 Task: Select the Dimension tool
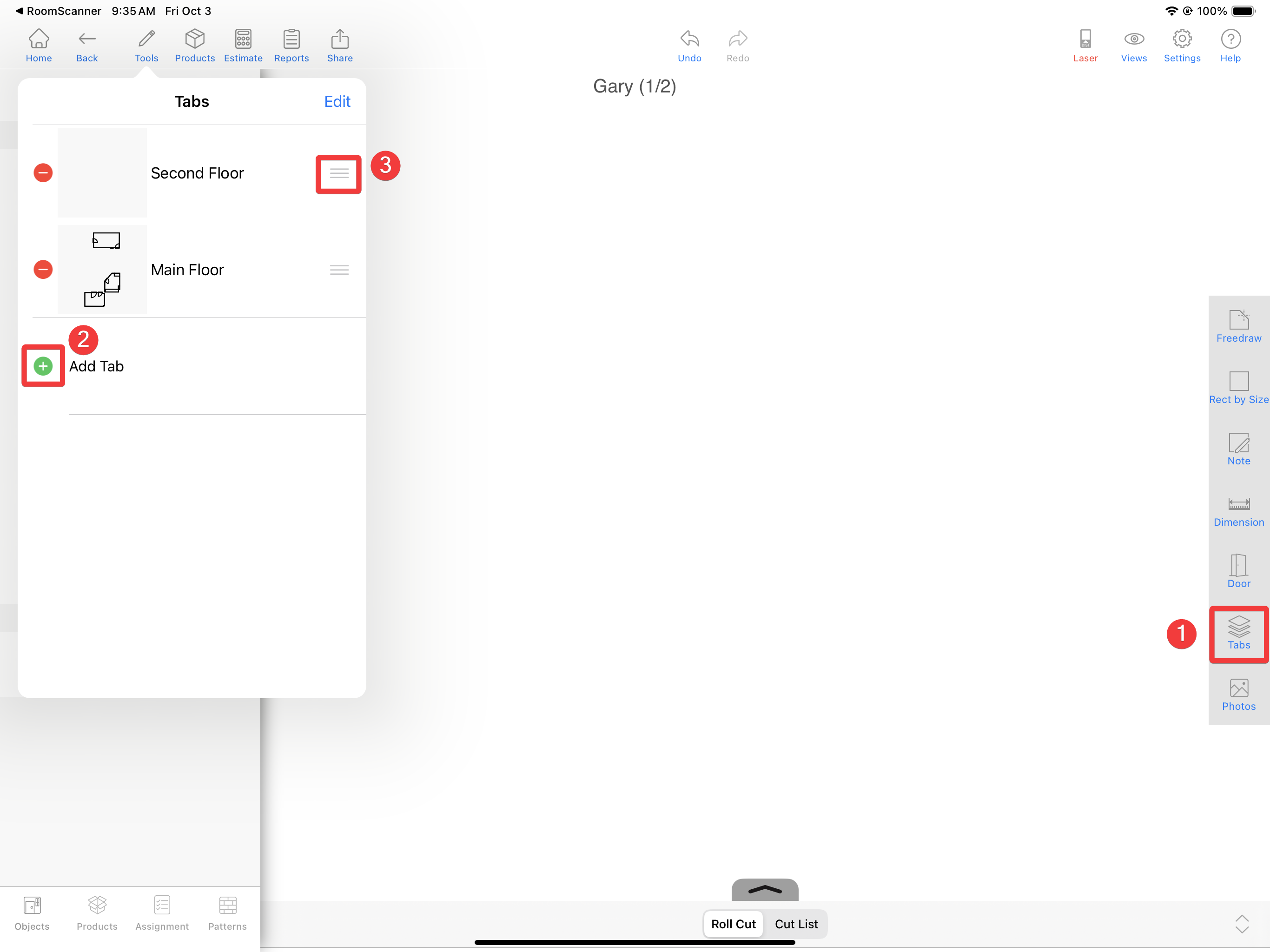[1238, 510]
